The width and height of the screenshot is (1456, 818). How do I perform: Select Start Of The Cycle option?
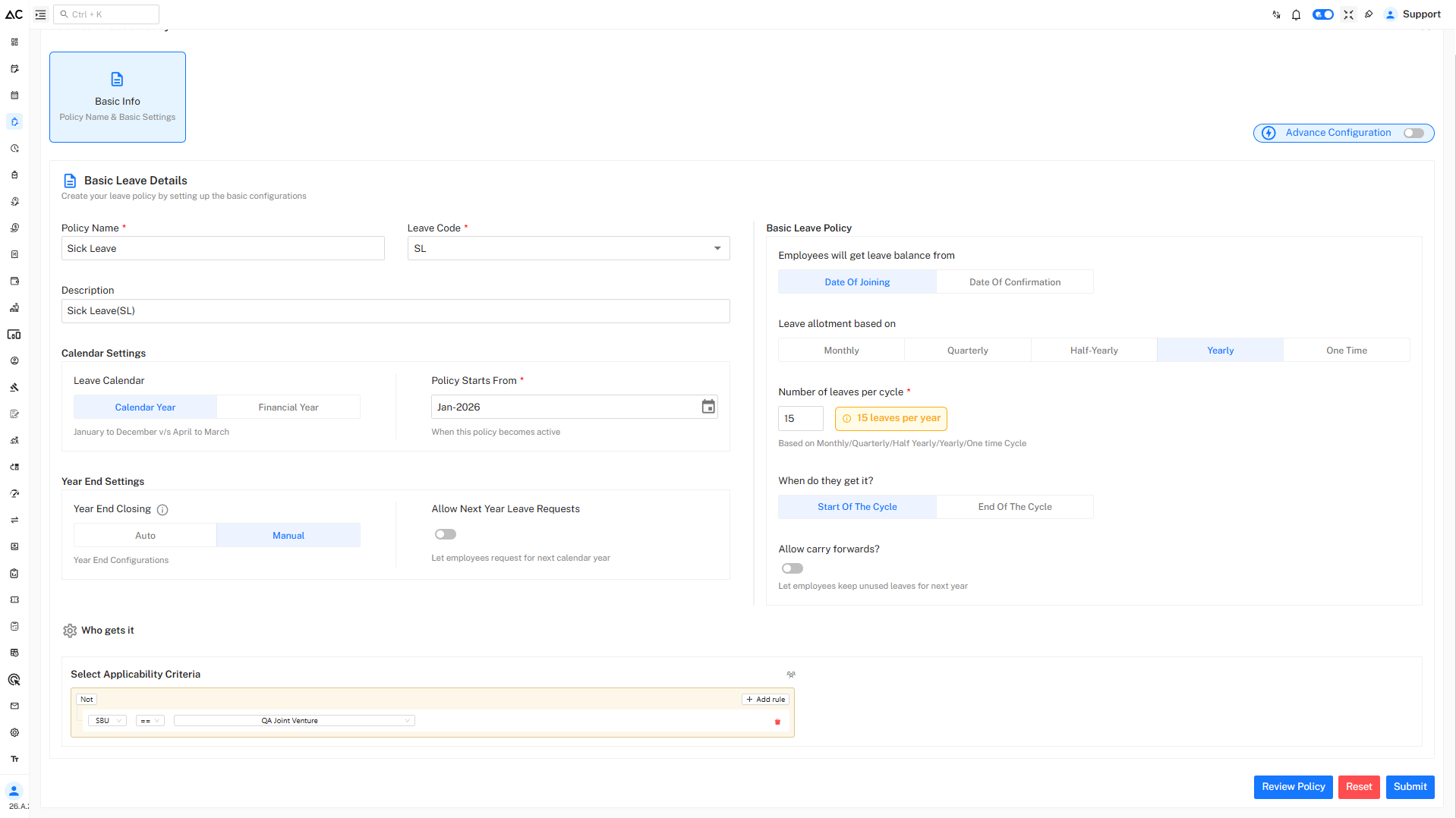click(x=857, y=507)
